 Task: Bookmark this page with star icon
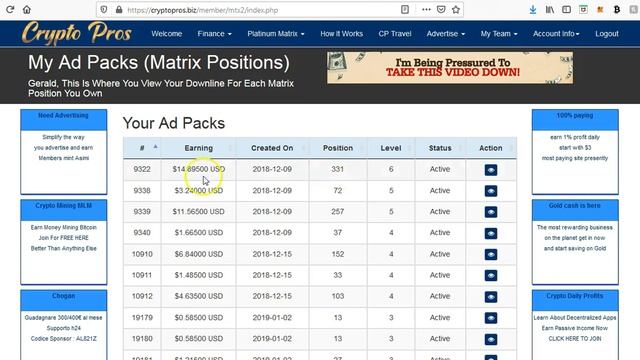[456, 9]
